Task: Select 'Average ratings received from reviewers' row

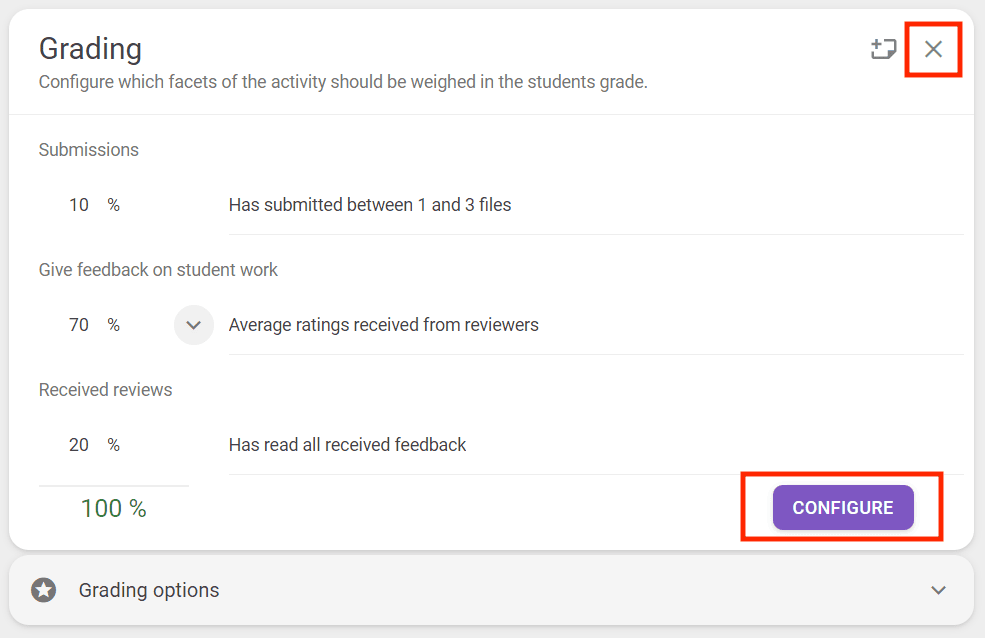Action: pos(384,325)
